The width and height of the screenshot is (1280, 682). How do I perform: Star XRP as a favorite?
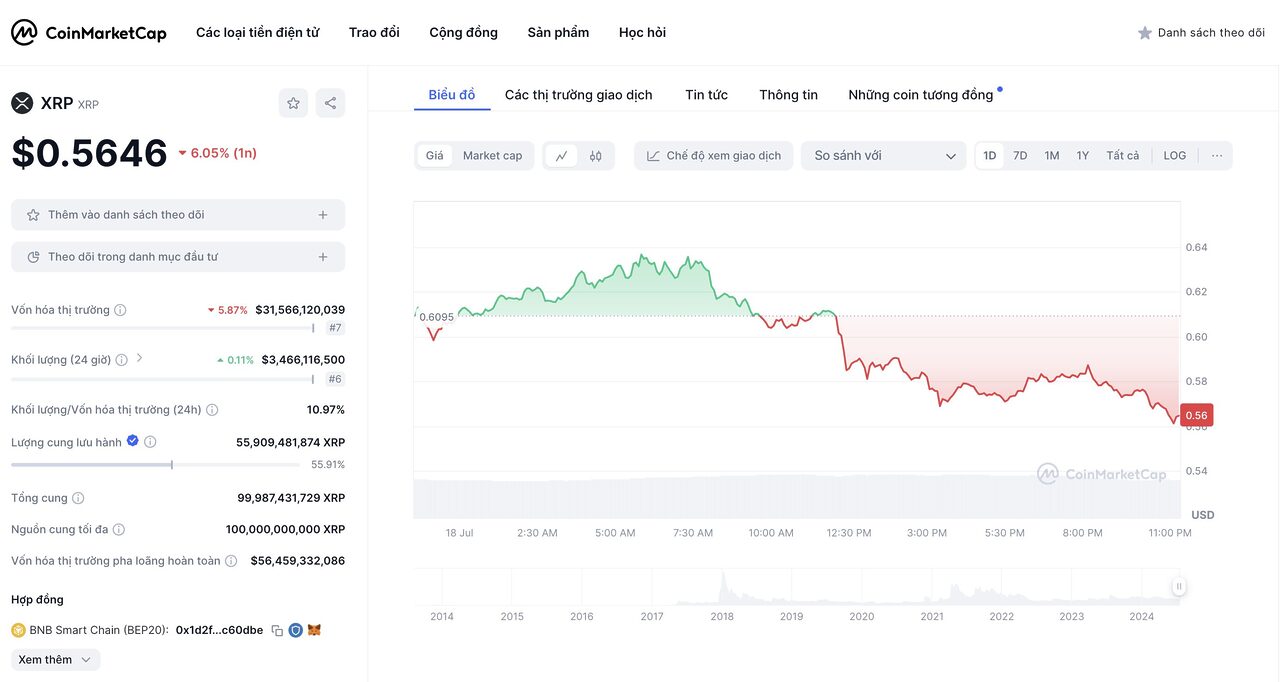click(293, 103)
